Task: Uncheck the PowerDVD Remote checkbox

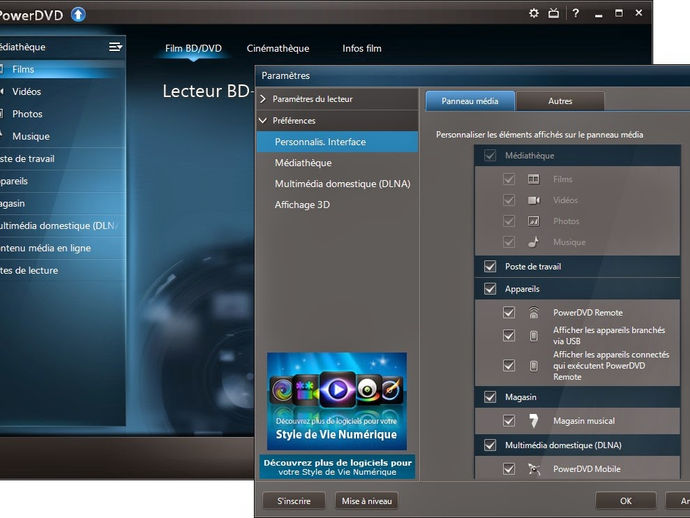Action: [509, 312]
